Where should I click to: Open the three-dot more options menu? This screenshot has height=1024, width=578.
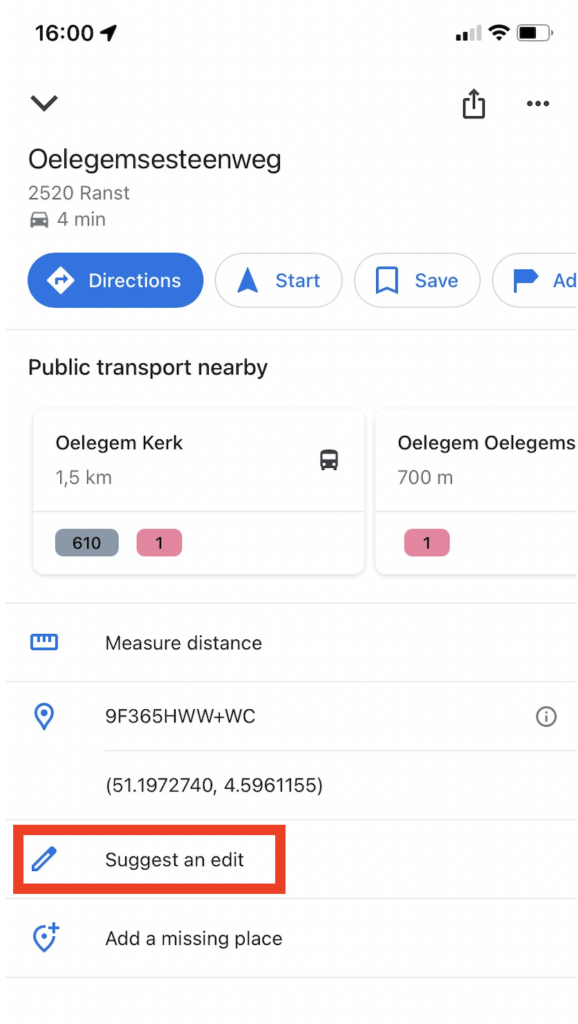pos(538,104)
